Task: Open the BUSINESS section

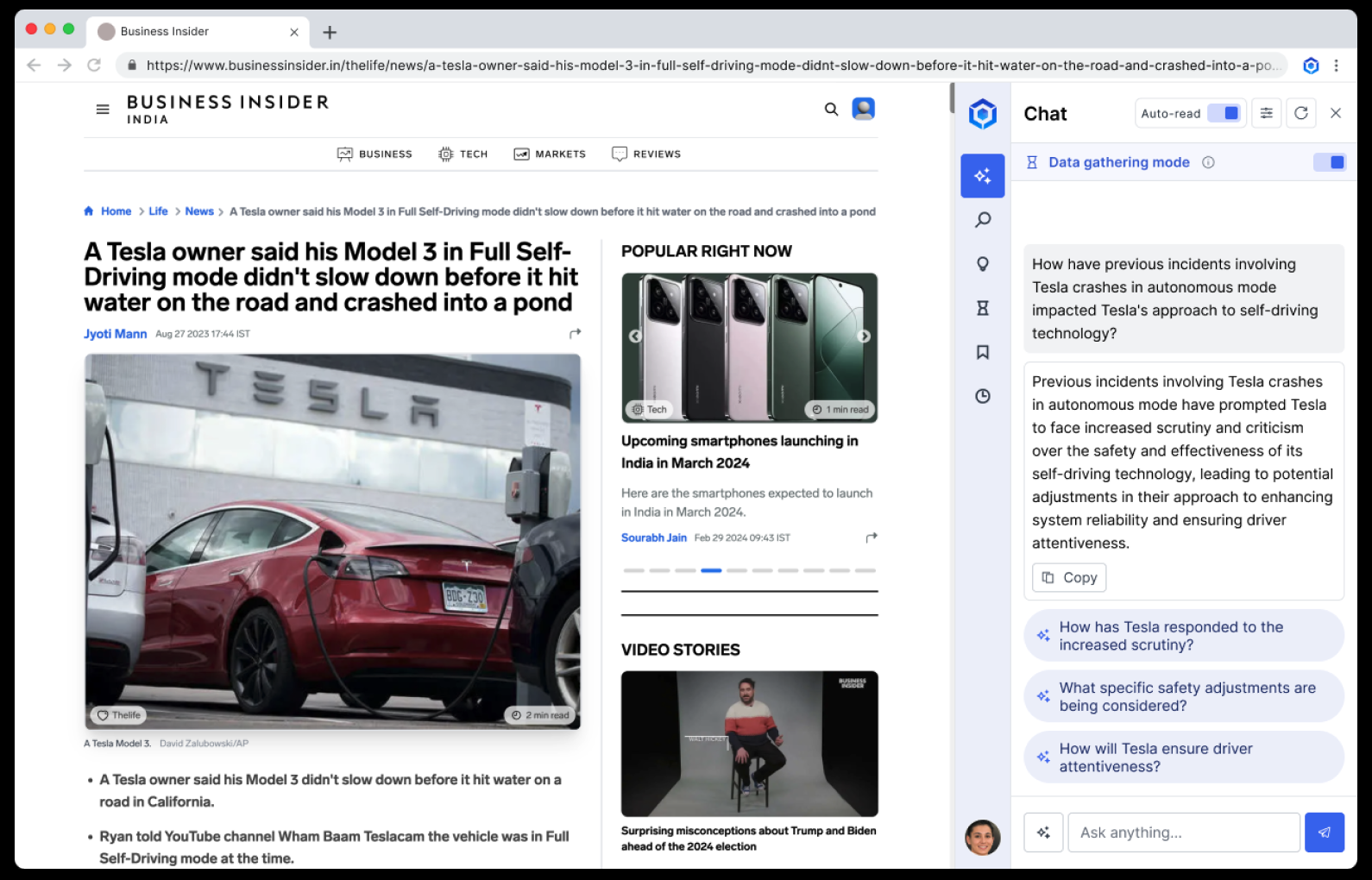Action: point(374,154)
